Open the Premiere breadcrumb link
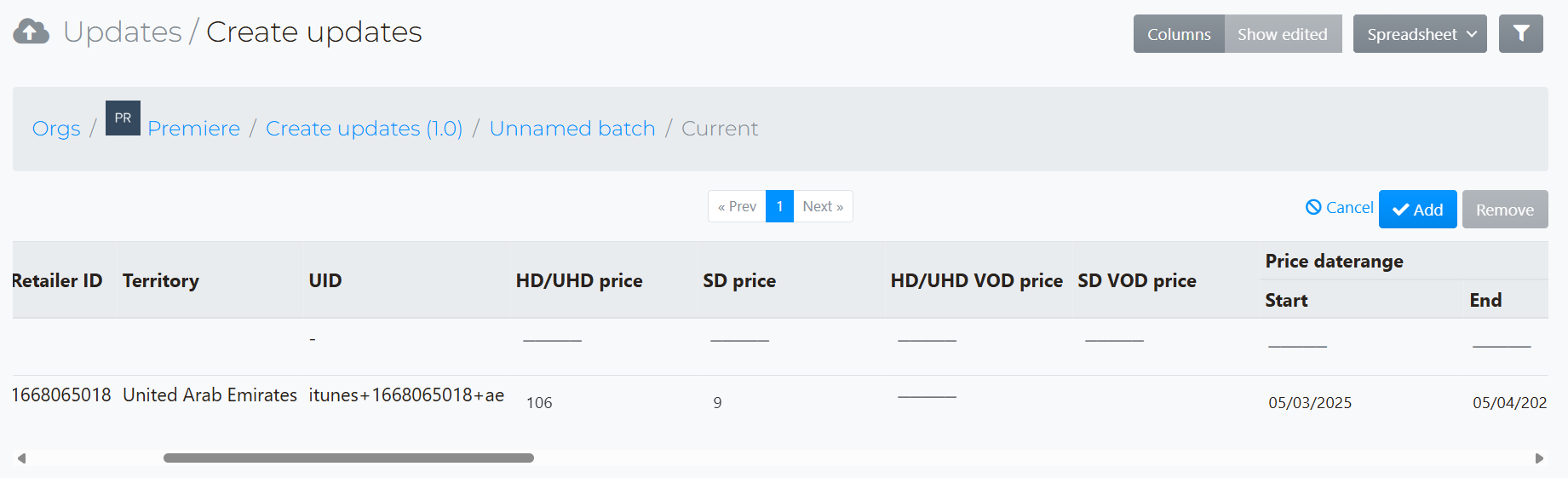Viewport: 1568px width, 478px height. [x=194, y=129]
